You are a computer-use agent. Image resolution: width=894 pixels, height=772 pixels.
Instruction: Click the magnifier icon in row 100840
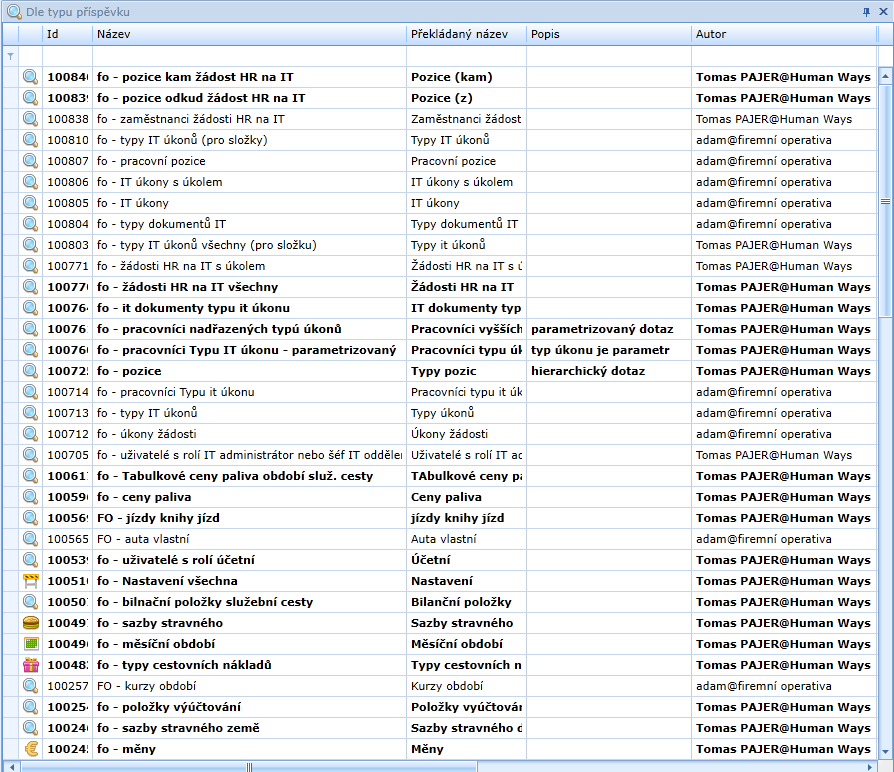pyautogui.click(x=30, y=77)
